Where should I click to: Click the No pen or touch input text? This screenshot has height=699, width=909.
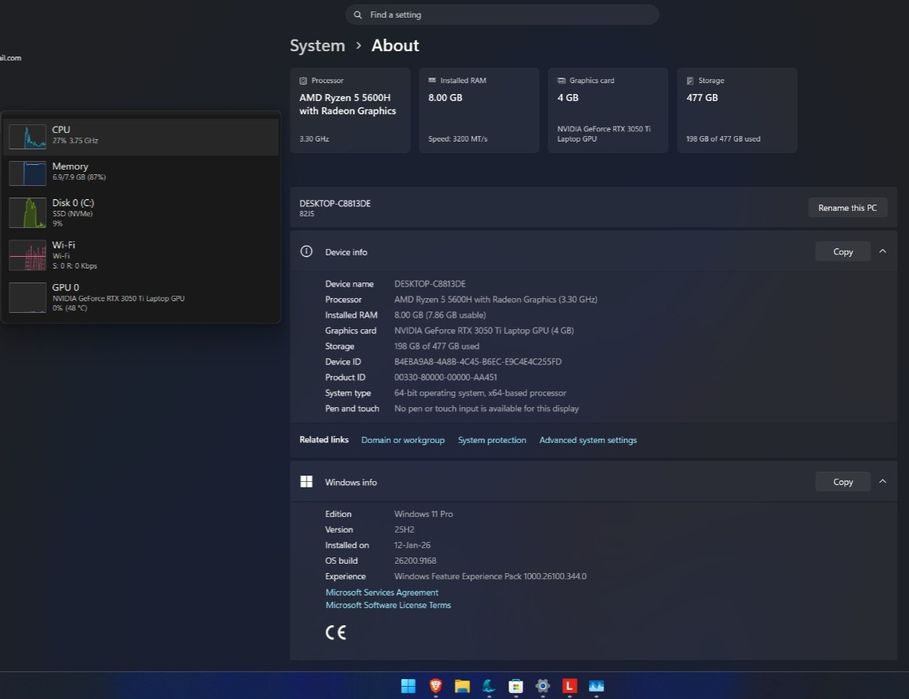[486, 409]
